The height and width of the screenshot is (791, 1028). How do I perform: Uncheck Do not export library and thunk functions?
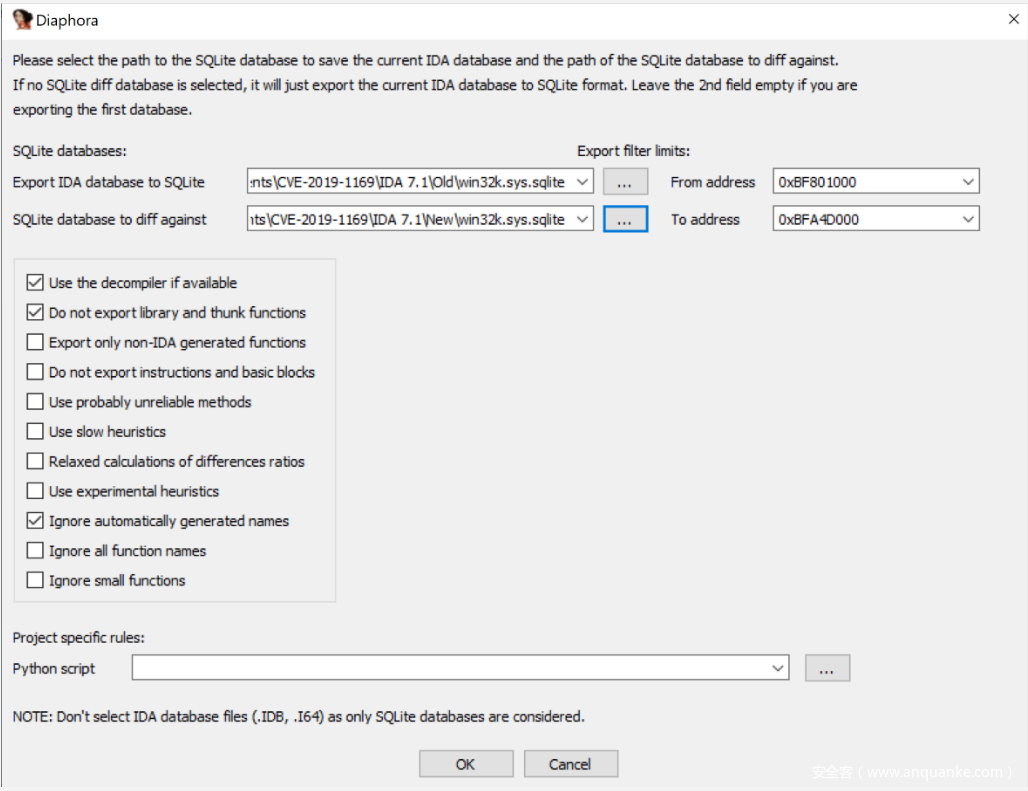(36, 313)
